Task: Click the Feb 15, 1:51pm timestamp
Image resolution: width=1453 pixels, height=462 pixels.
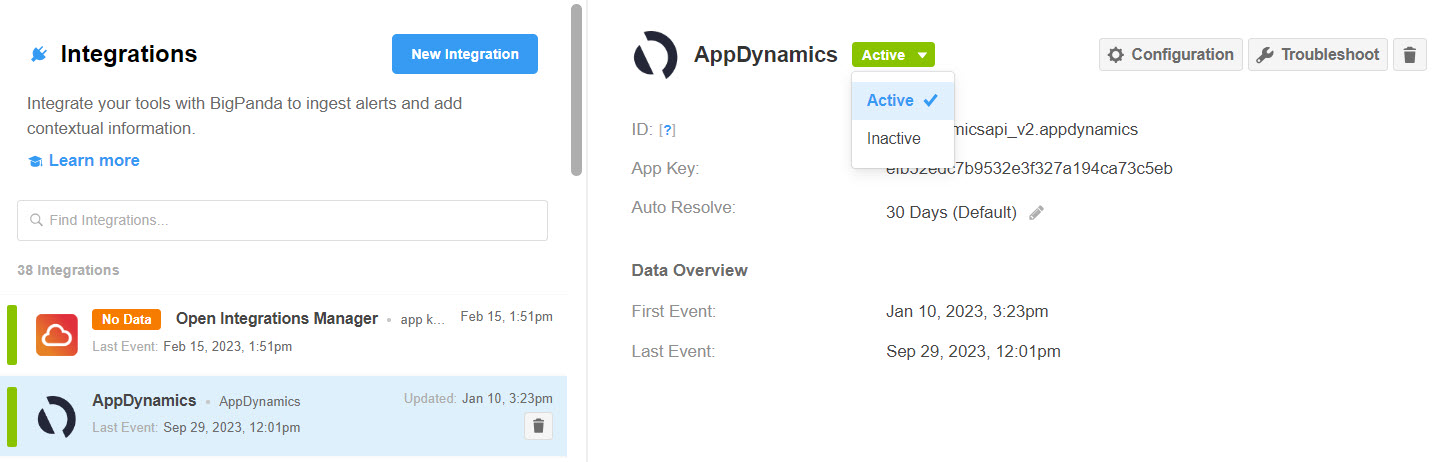Action: click(x=506, y=316)
